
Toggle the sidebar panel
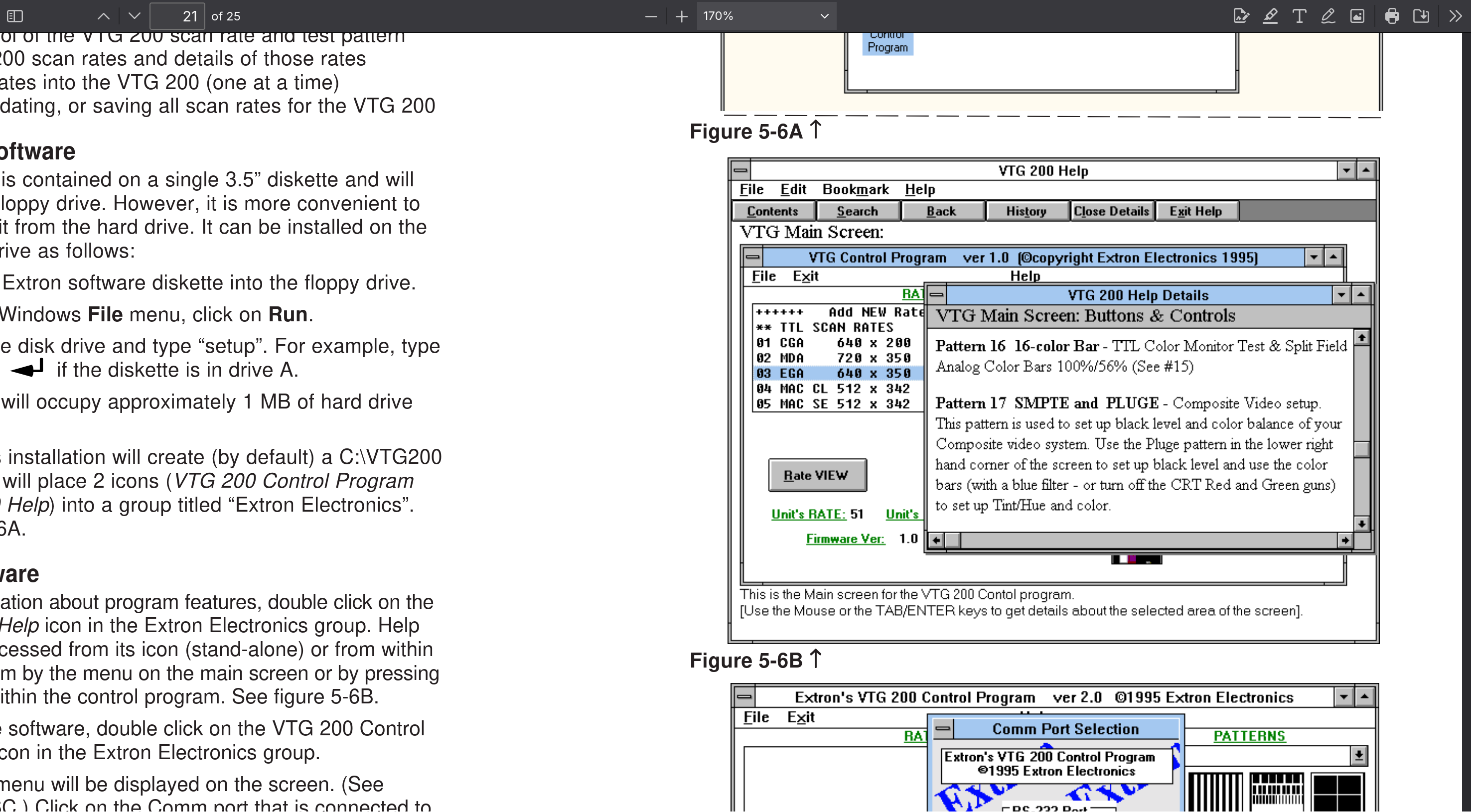(15, 16)
